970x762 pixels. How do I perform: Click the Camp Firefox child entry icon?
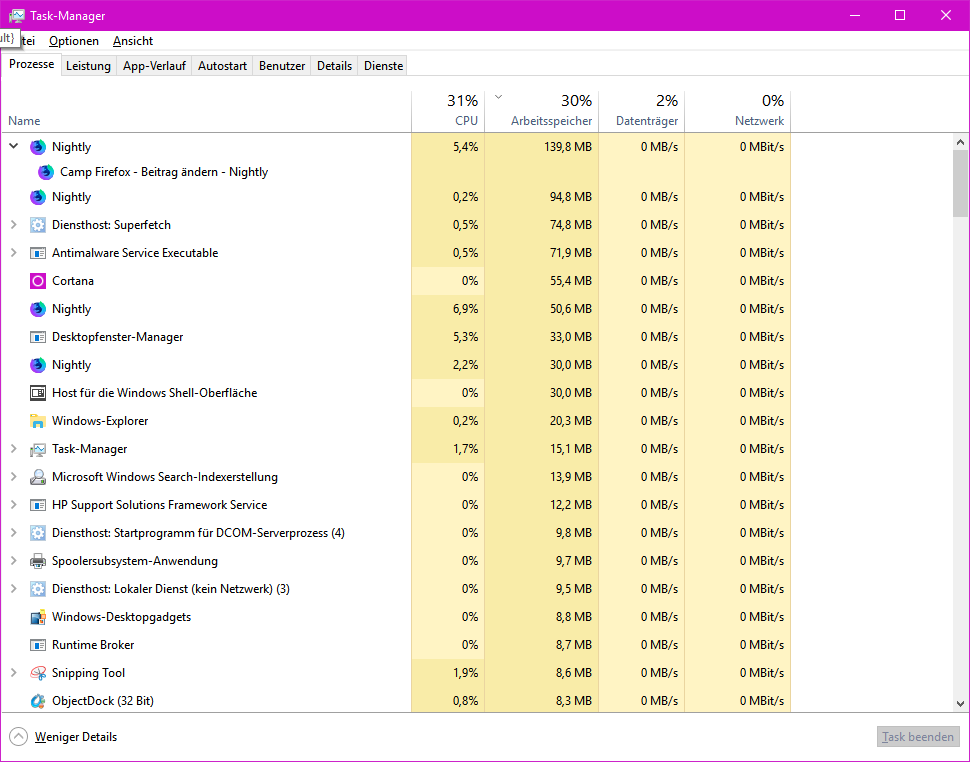click(x=46, y=172)
